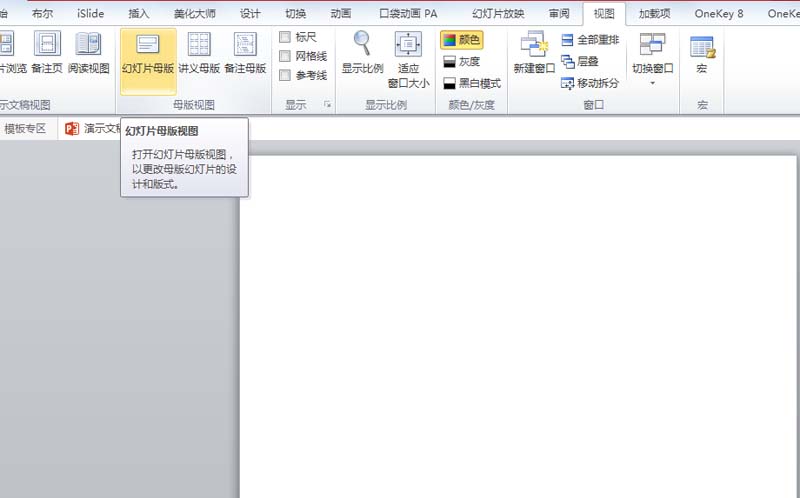Screen dimensions: 800x498
Task: Open Macros (宏) button
Action: point(703,54)
